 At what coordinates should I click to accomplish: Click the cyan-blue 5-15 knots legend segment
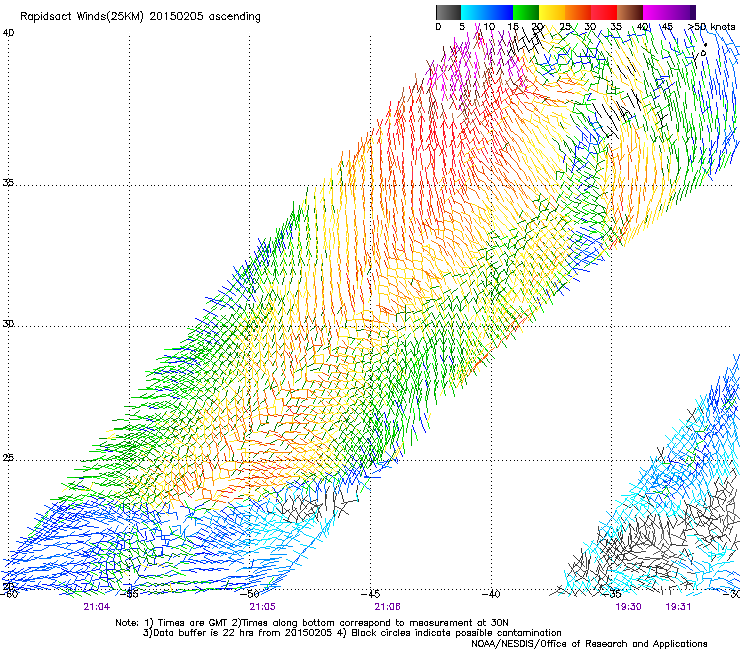click(x=487, y=12)
